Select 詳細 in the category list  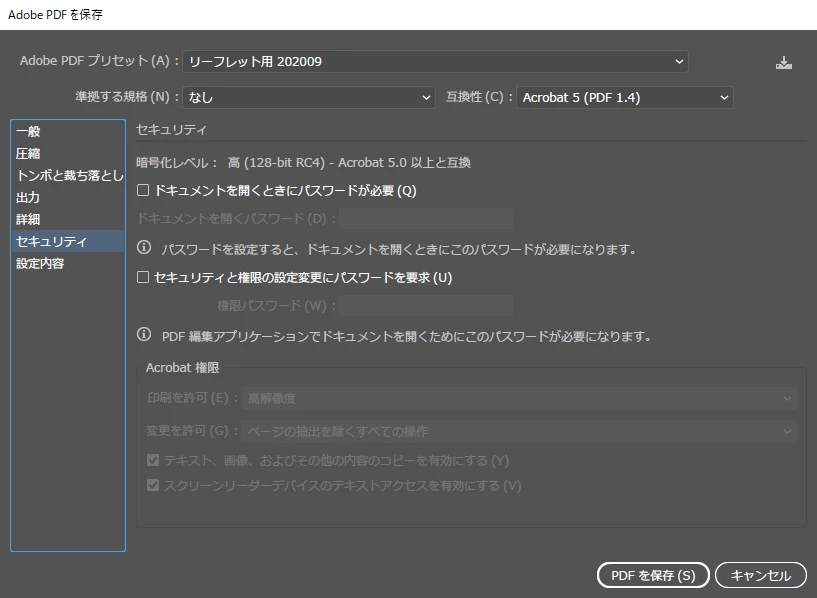(68, 219)
